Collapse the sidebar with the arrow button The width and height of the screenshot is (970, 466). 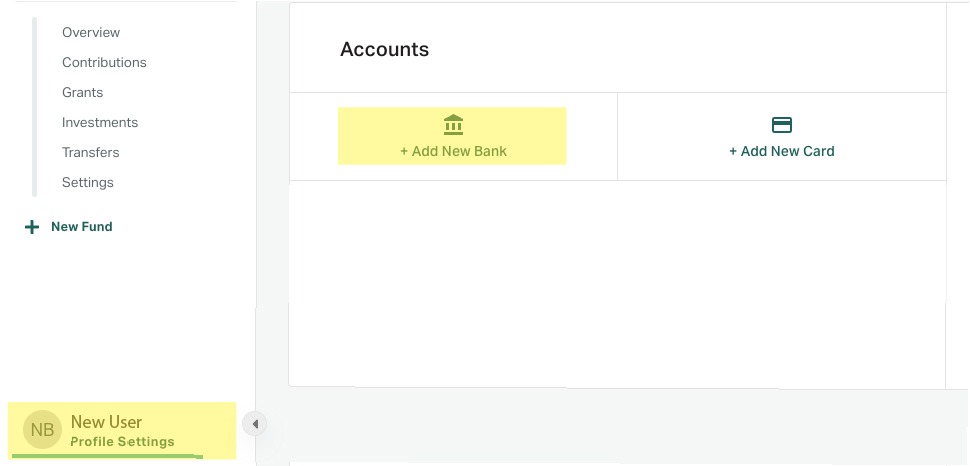click(x=255, y=424)
